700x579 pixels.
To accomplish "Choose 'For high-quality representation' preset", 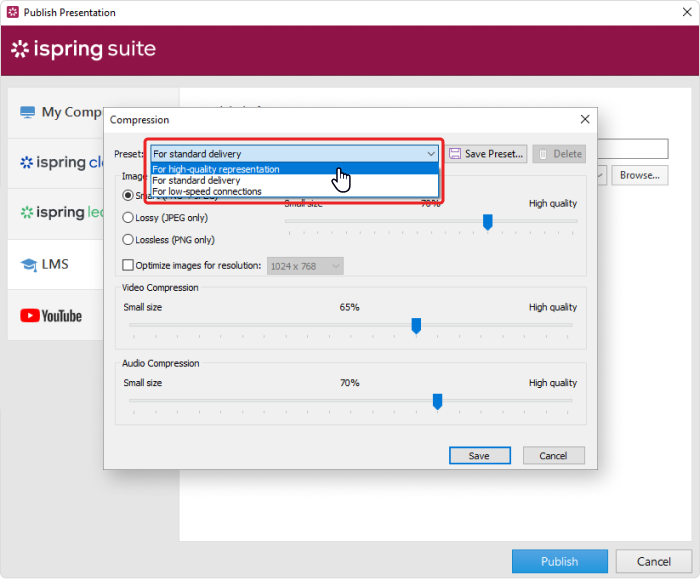I will click(x=295, y=169).
